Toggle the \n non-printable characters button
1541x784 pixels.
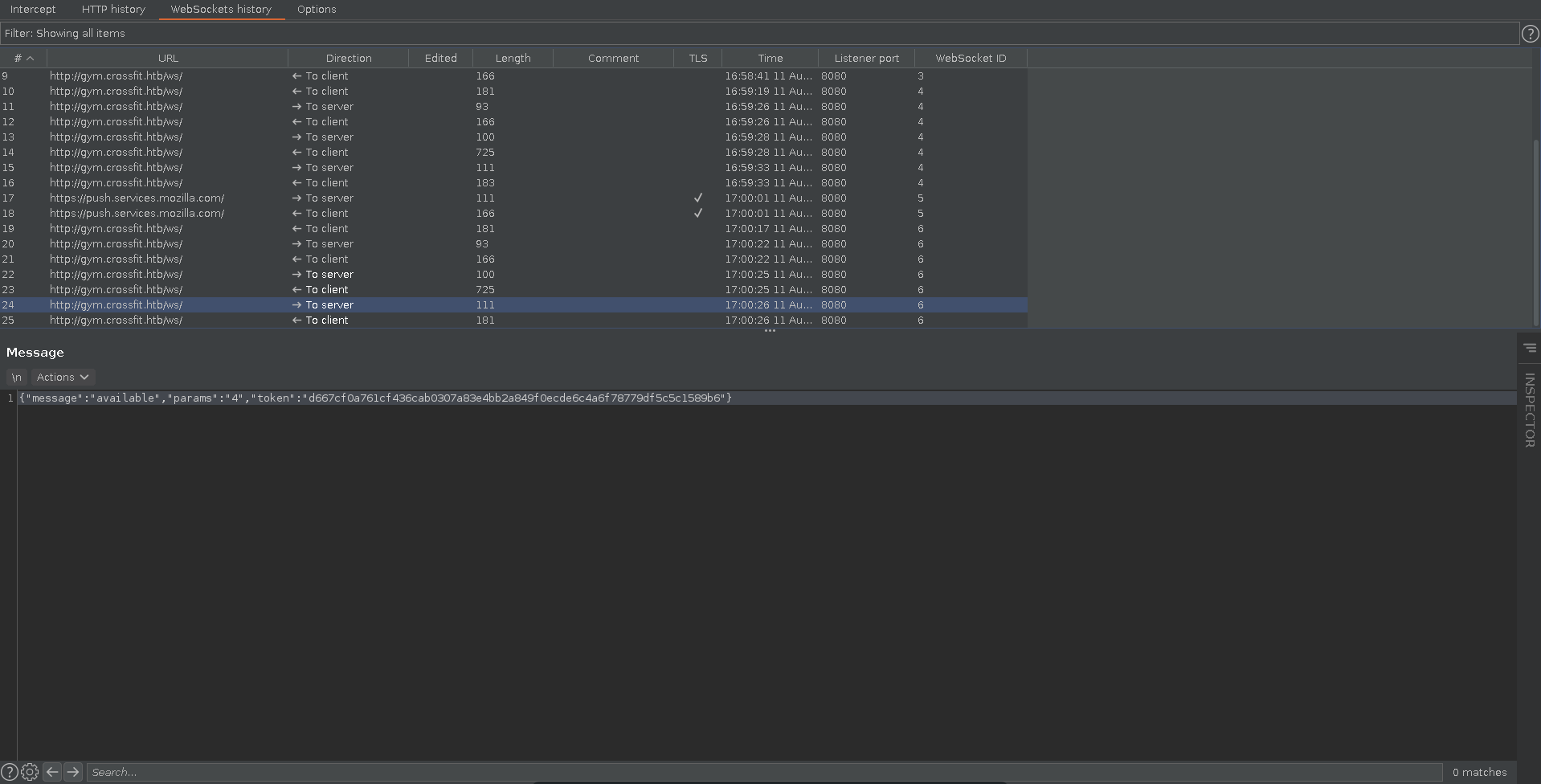[16, 378]
